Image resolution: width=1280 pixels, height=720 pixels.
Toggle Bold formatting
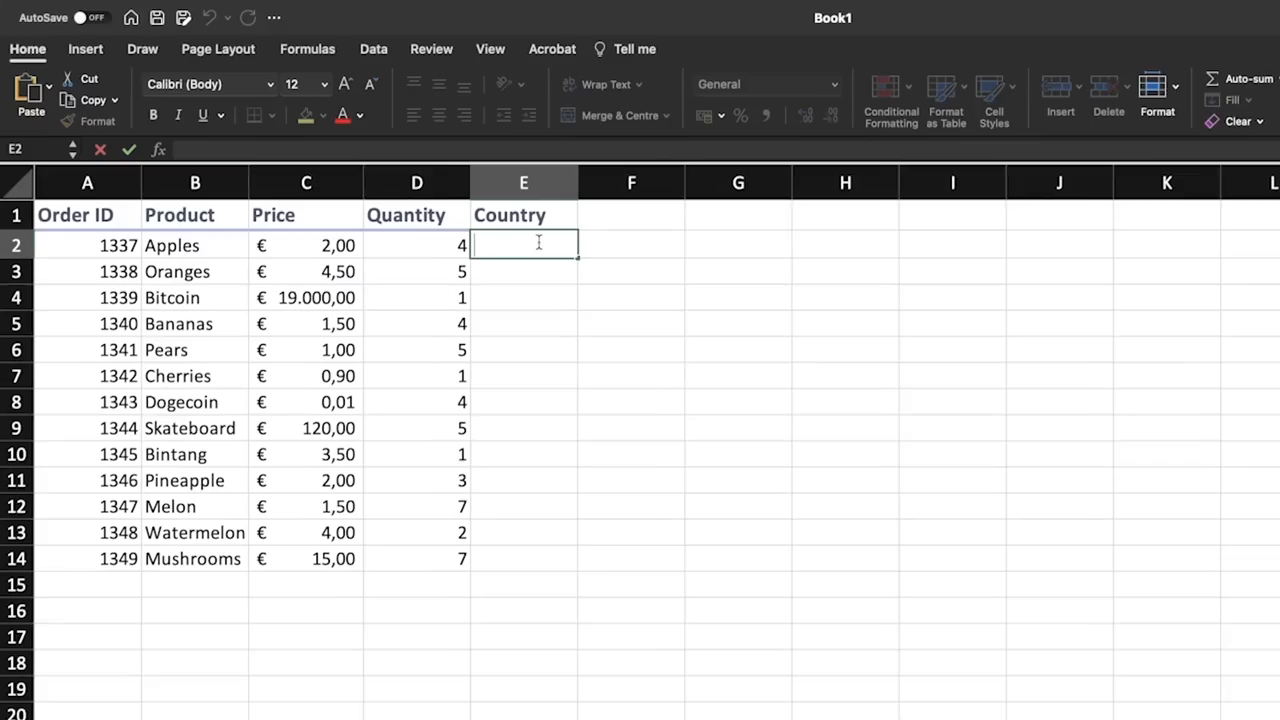coord(153,115)
